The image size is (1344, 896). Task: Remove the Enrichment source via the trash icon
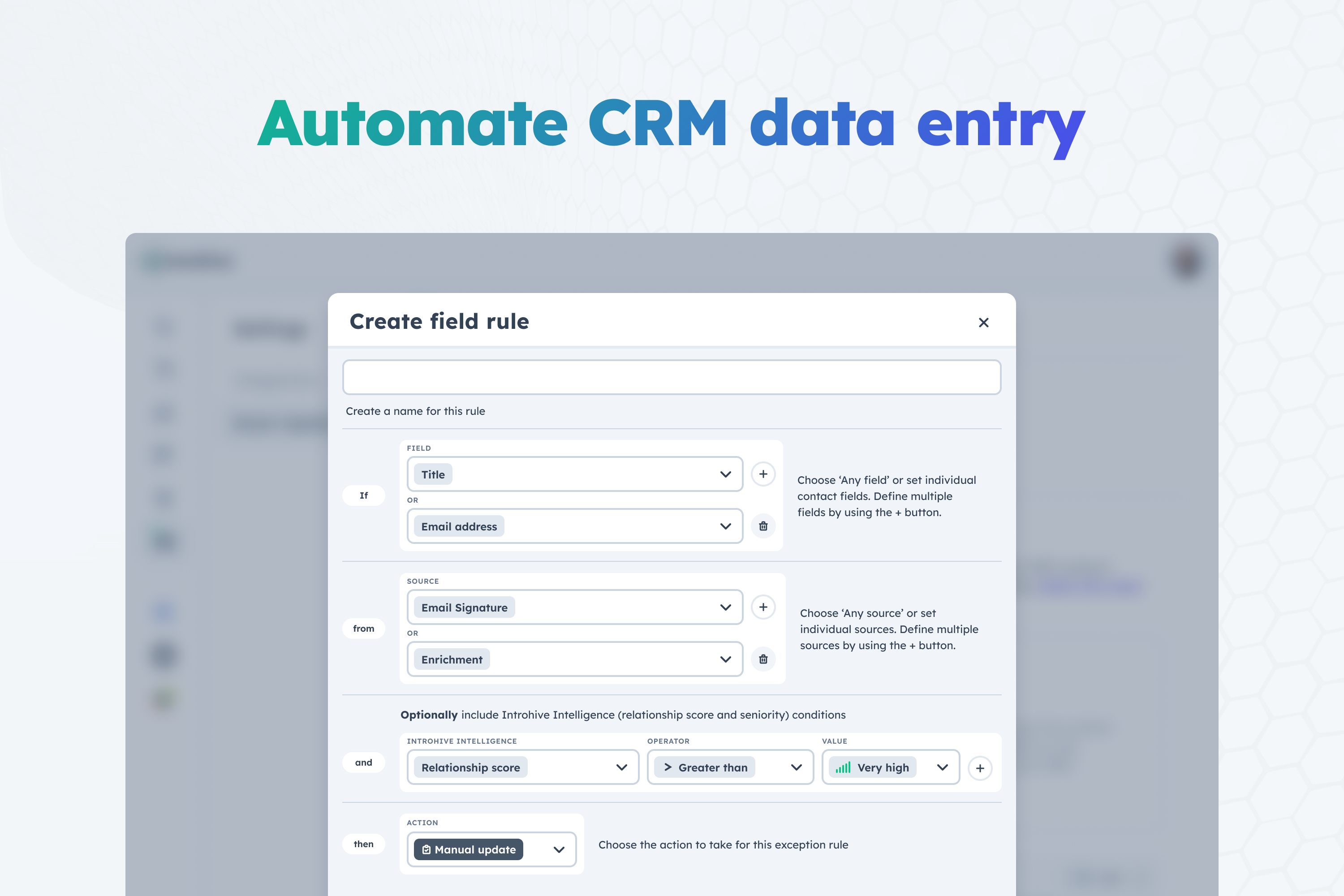point(763,659)
